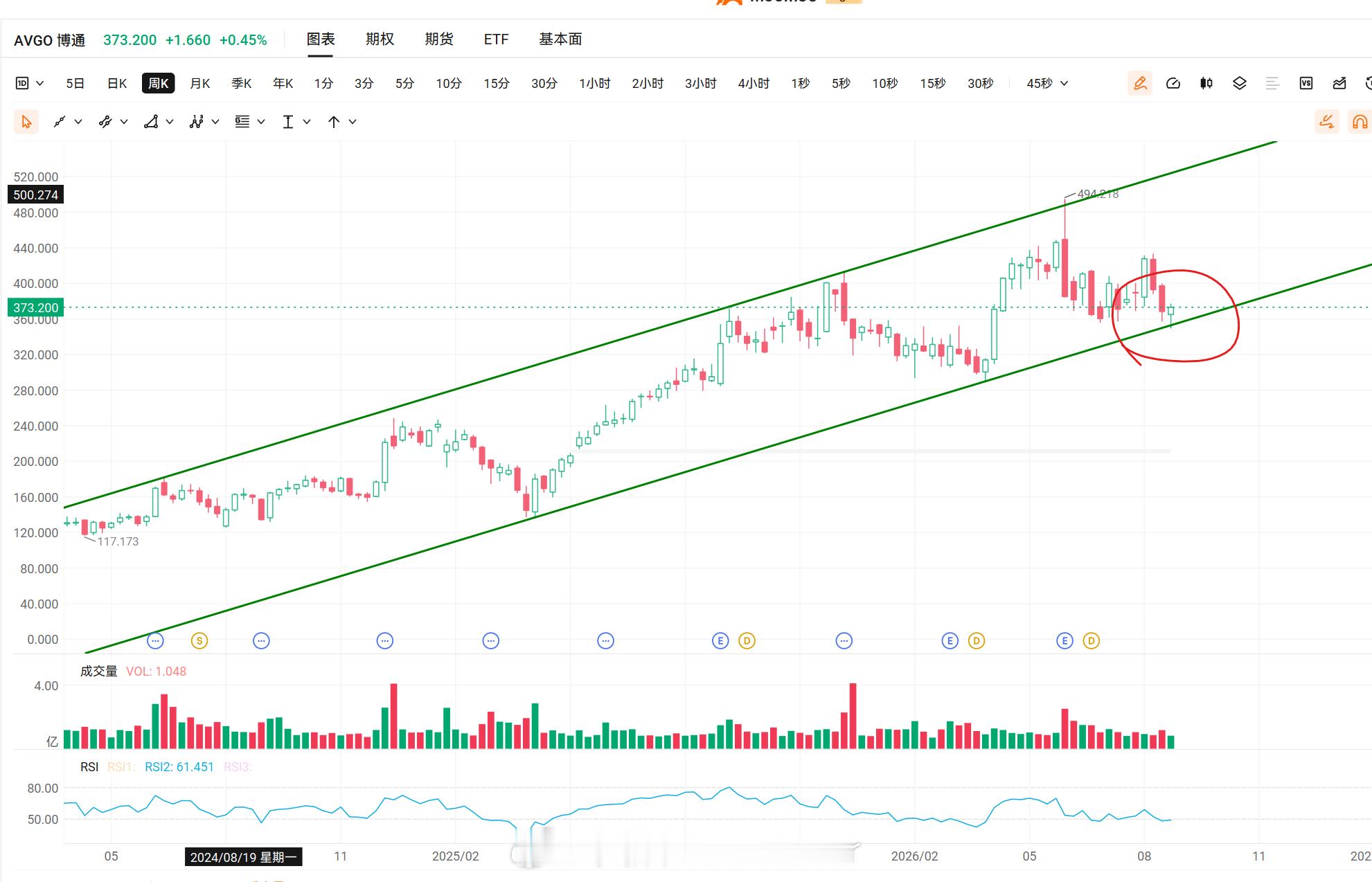Click the speedometer gauge icon

1173,83
